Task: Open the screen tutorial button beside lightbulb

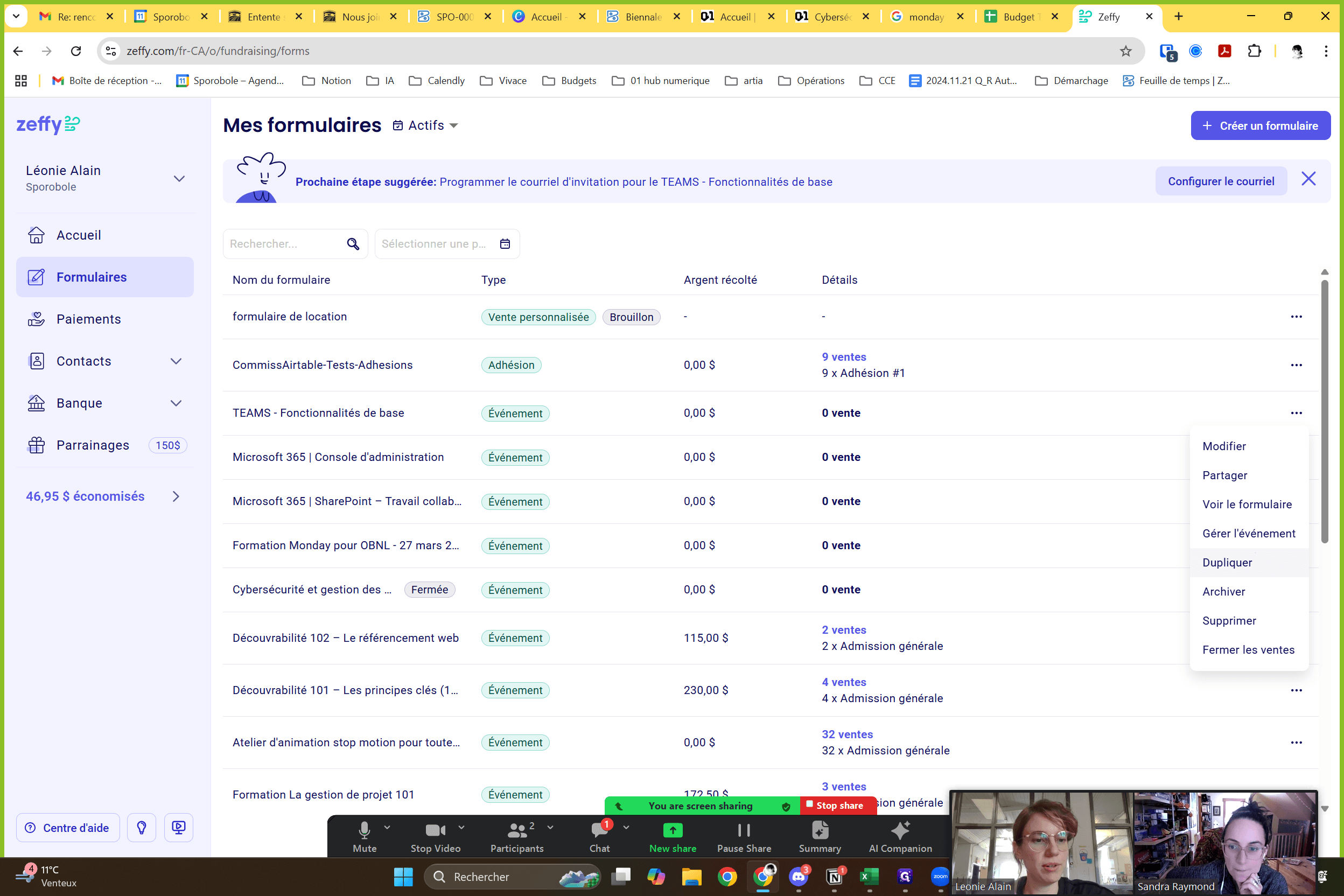Action: pos(179,828)
